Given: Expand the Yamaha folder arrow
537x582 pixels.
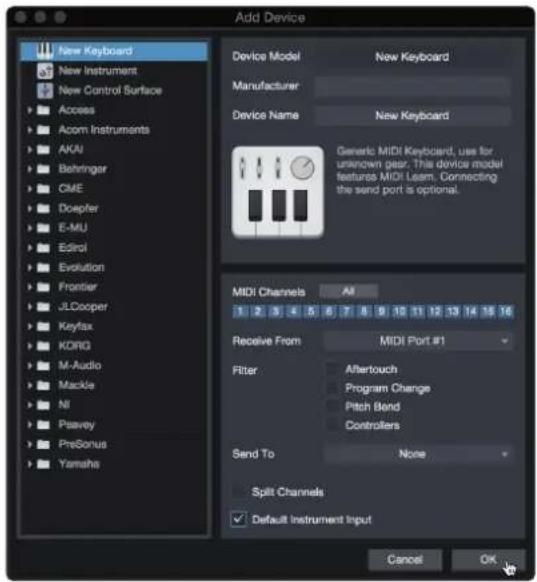Looking at the screenshot, I should click(30, 464).
